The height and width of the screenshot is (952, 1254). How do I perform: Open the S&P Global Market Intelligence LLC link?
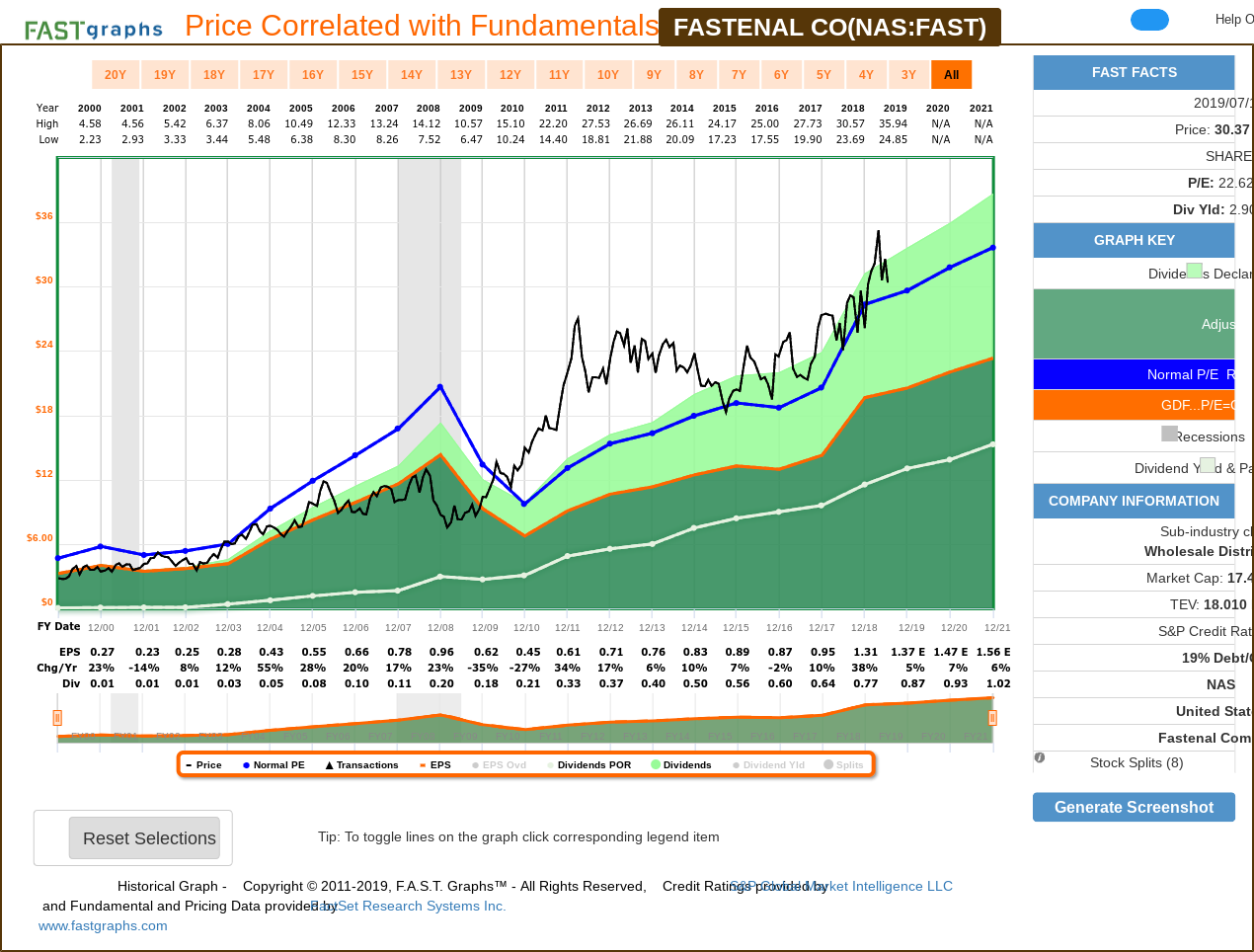click(x=841, y=886)
